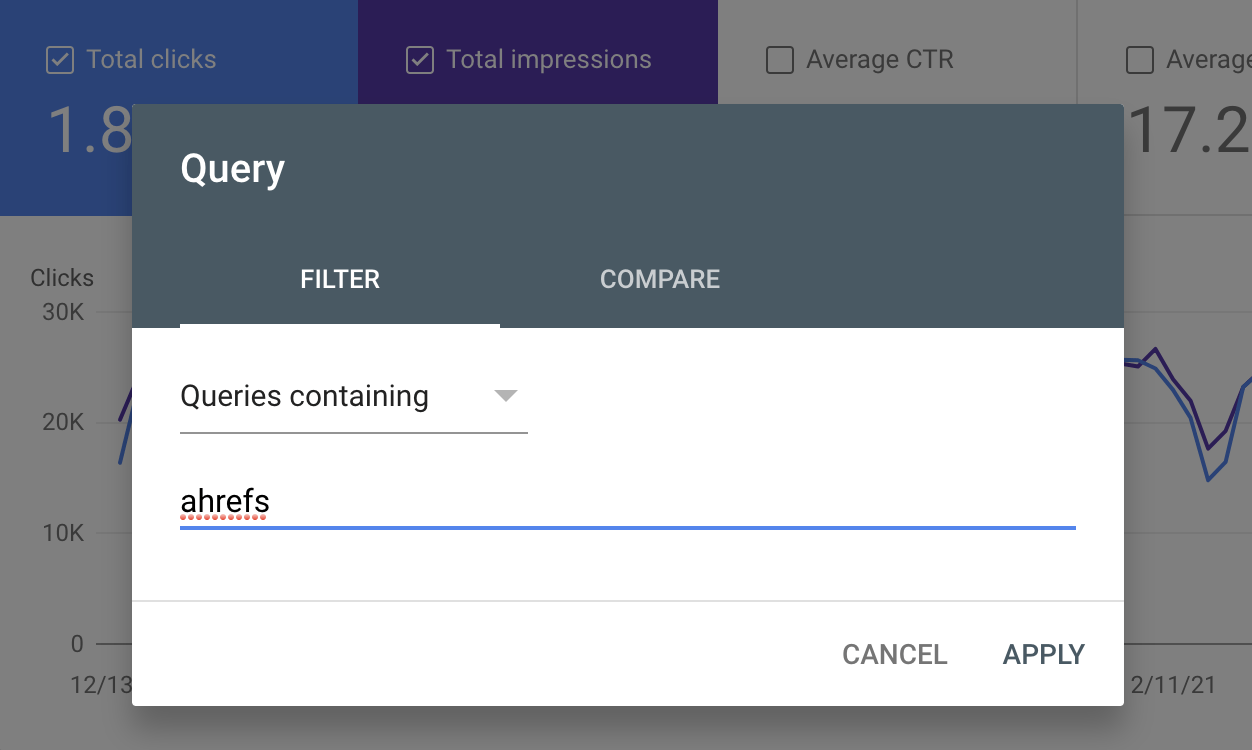Apply the query filter with APPLY
Image resolution: width=1252 pixels, height=750 pixels.
pos(1044,654)
